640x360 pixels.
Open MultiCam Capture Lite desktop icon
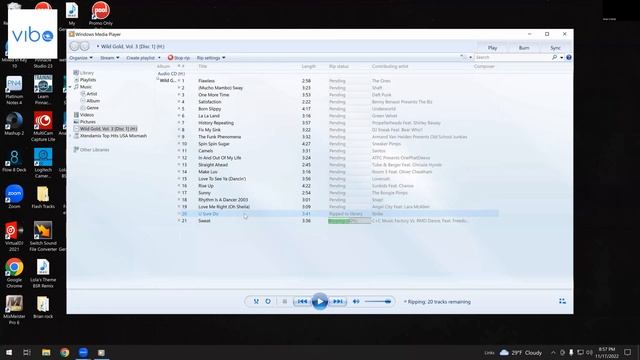tap(43, 127)
